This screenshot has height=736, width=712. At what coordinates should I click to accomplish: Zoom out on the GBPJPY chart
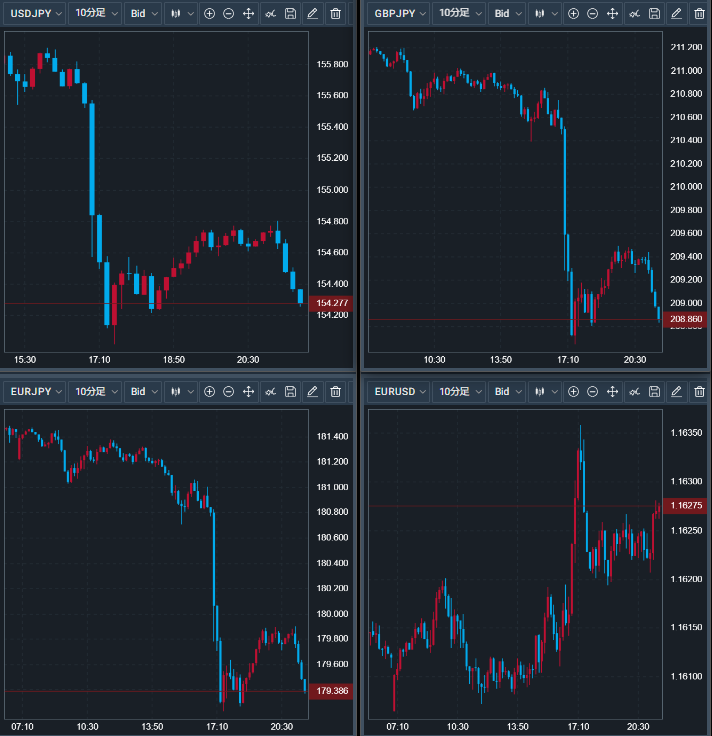(x=593, y=14)
